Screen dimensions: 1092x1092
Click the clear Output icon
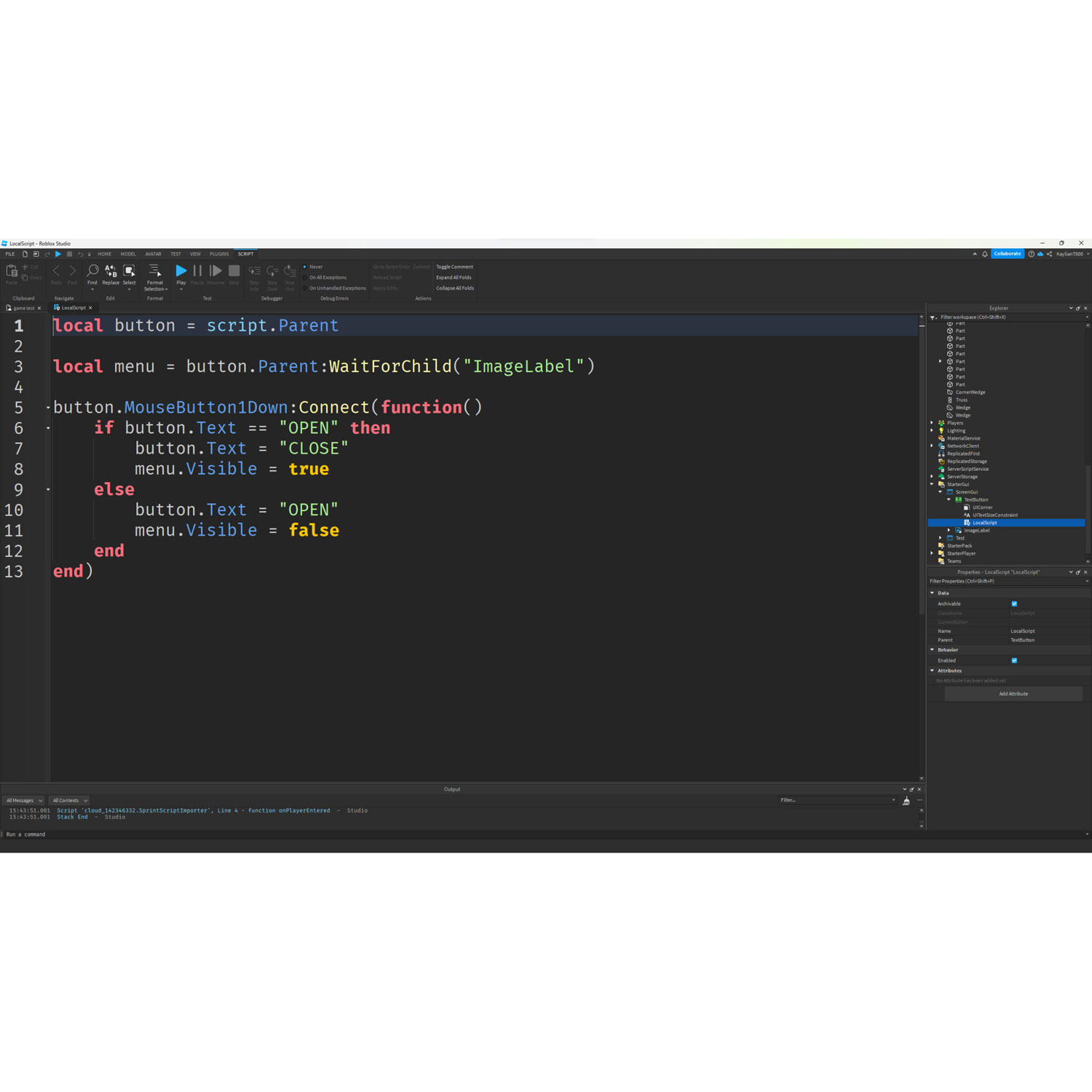(906, 799)
